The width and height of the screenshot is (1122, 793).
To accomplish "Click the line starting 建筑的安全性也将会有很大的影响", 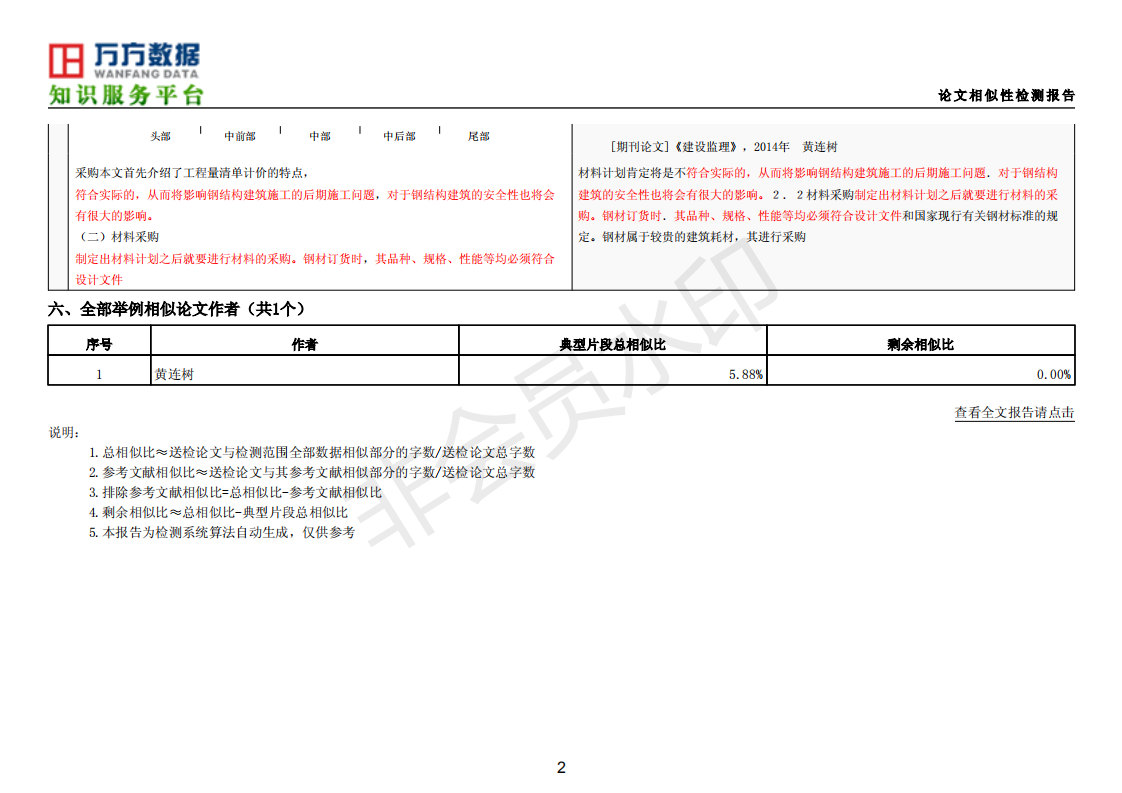I will click(818, 194).
